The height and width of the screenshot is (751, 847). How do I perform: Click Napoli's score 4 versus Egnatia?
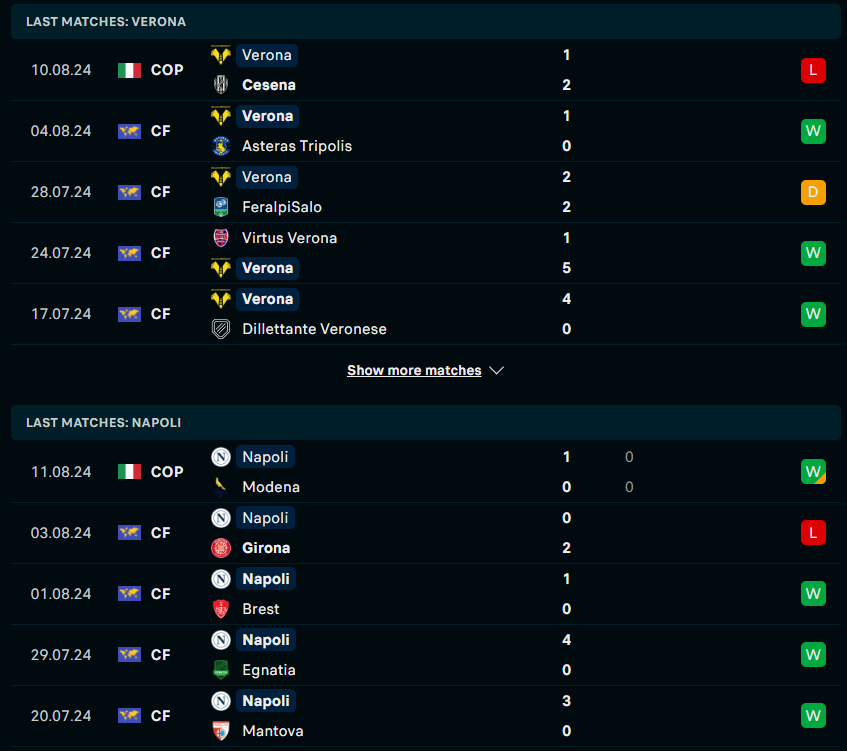[x=566, y=640]
